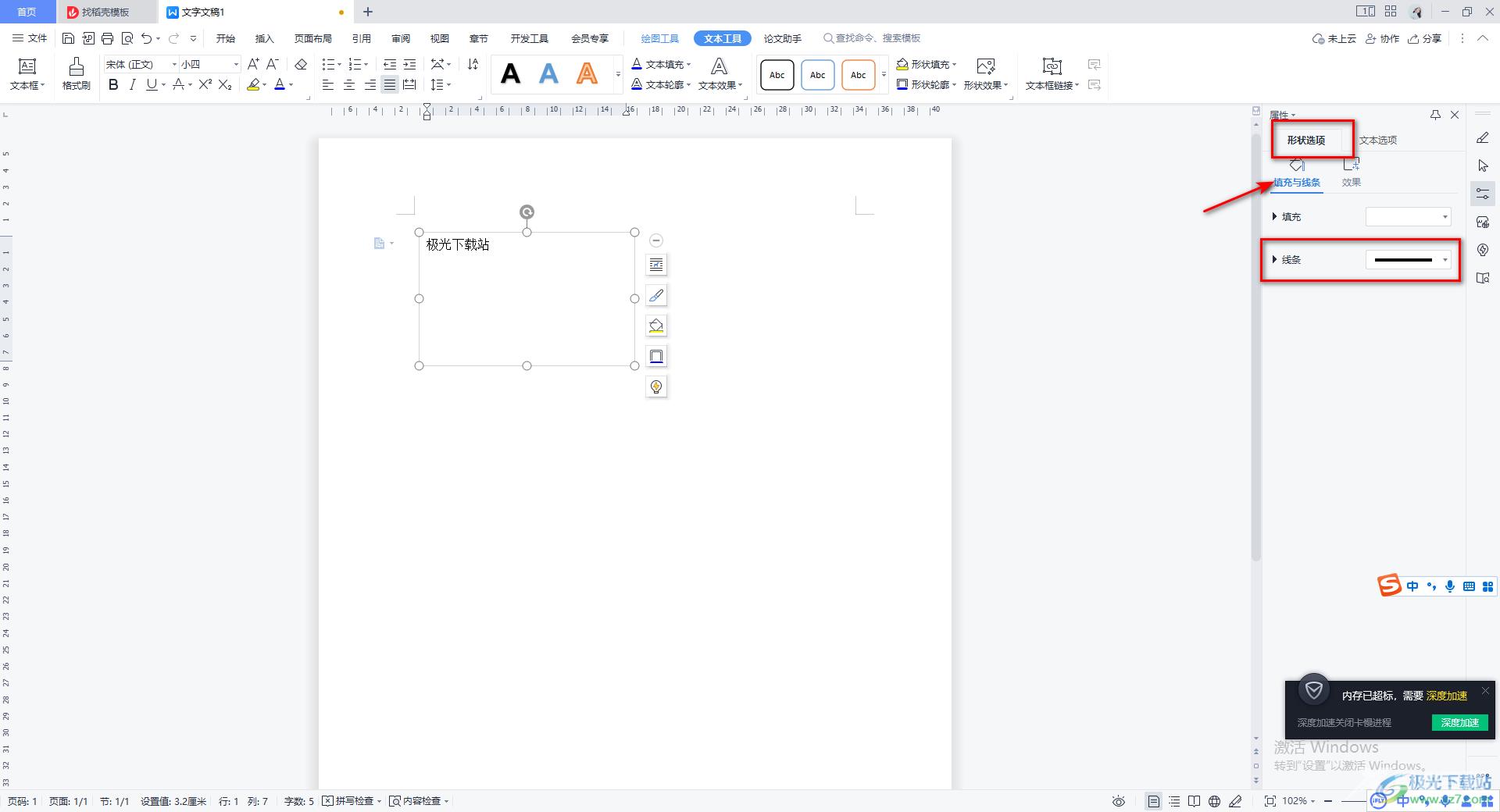Toggle justified alignment
Screen dimensions: 1500x812
click(390, 84)
